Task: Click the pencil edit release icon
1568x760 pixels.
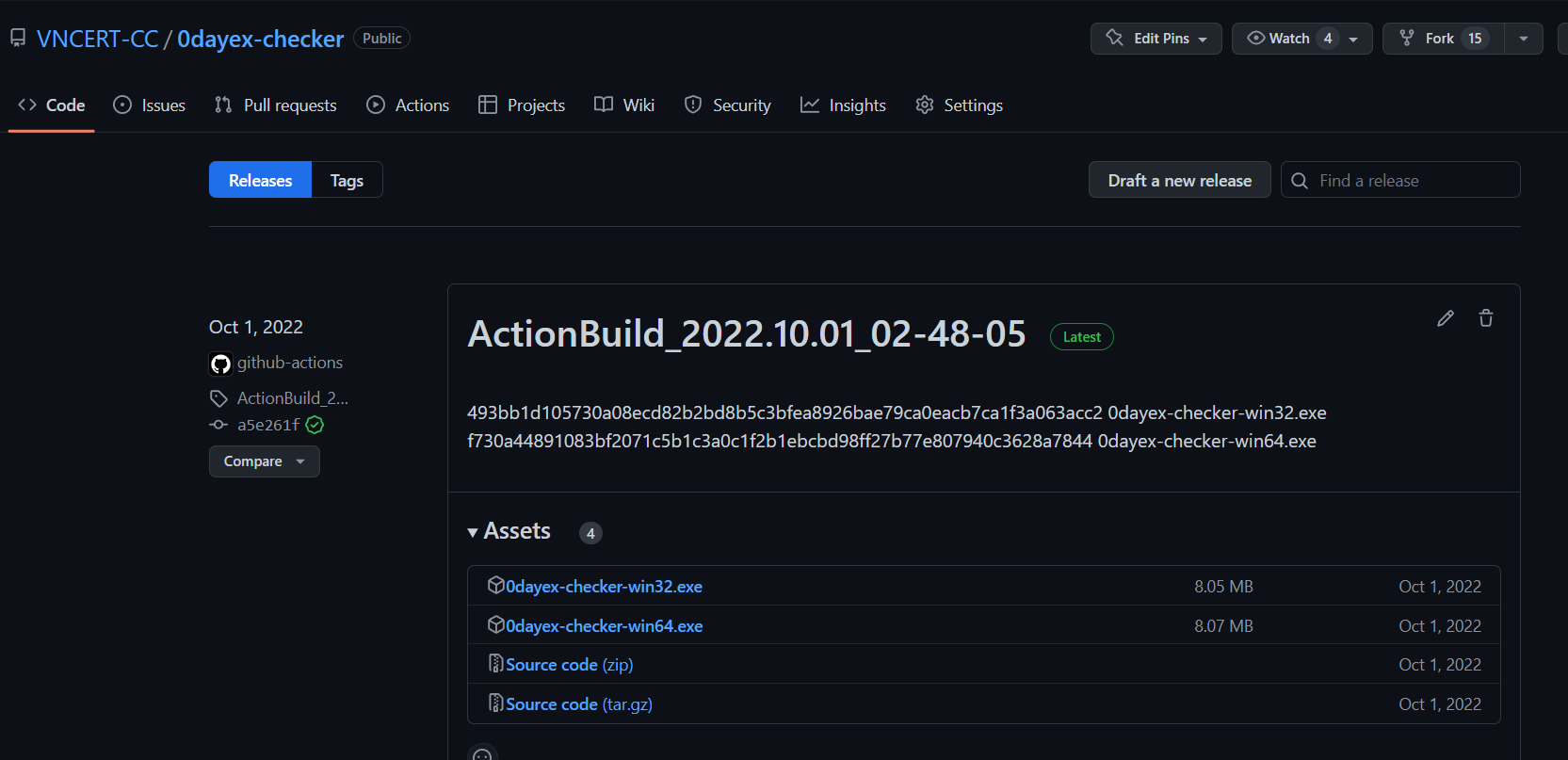Action: tap(1446, 318)
